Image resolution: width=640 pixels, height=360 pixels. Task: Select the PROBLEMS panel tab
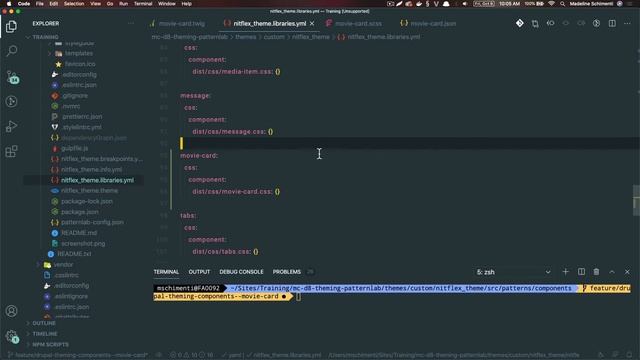click(x=287, y=272)
